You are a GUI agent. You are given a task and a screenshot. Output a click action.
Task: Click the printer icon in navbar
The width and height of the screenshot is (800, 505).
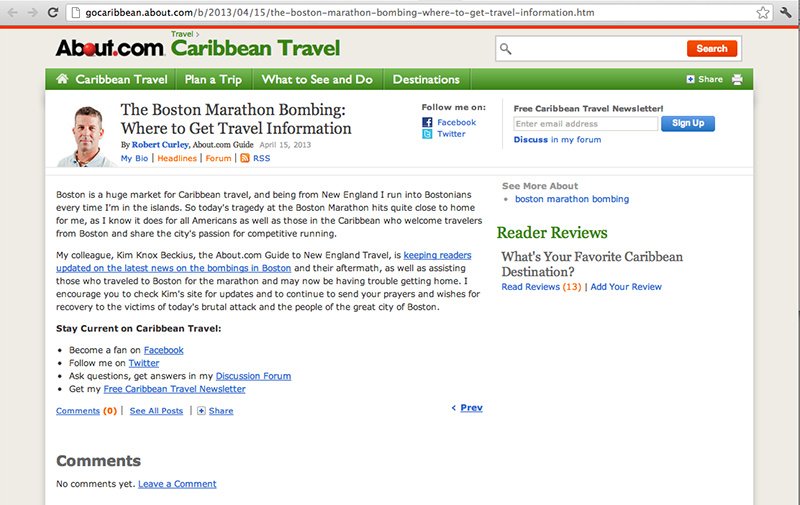click(737, 79)
